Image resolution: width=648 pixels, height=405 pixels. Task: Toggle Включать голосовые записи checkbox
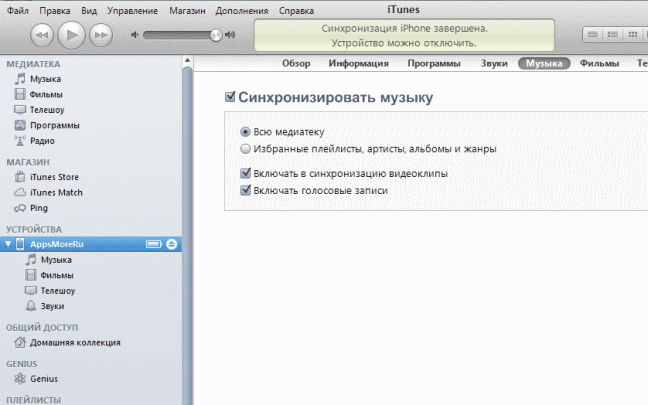[245, 190]
